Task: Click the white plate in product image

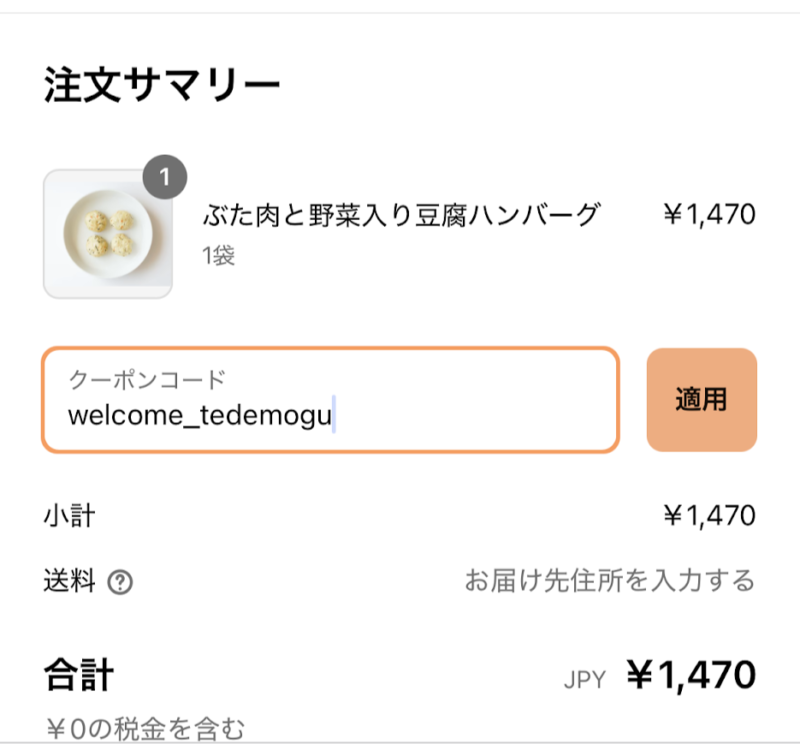Action: point(108,234)
